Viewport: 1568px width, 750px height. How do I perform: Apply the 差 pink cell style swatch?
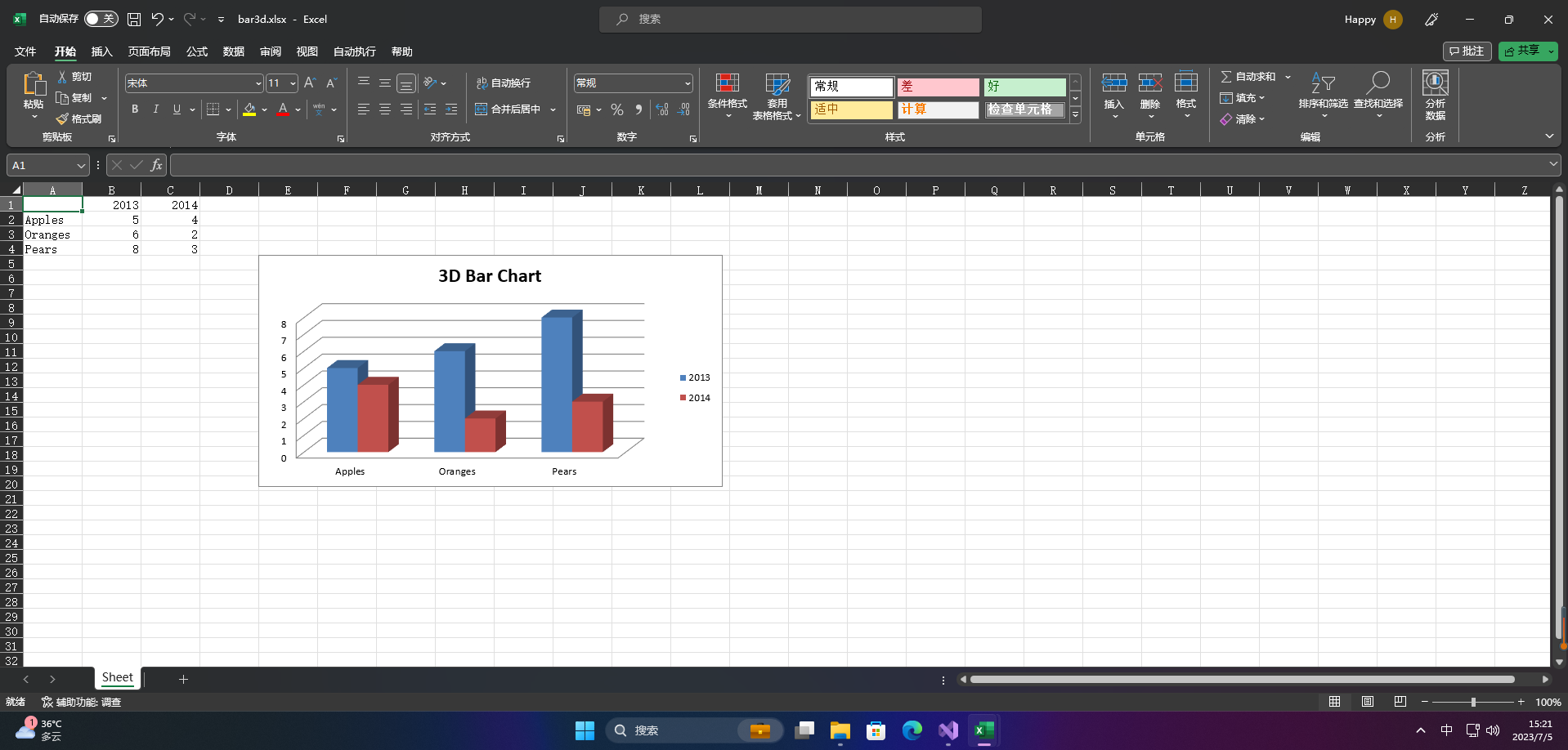(939, 86)
